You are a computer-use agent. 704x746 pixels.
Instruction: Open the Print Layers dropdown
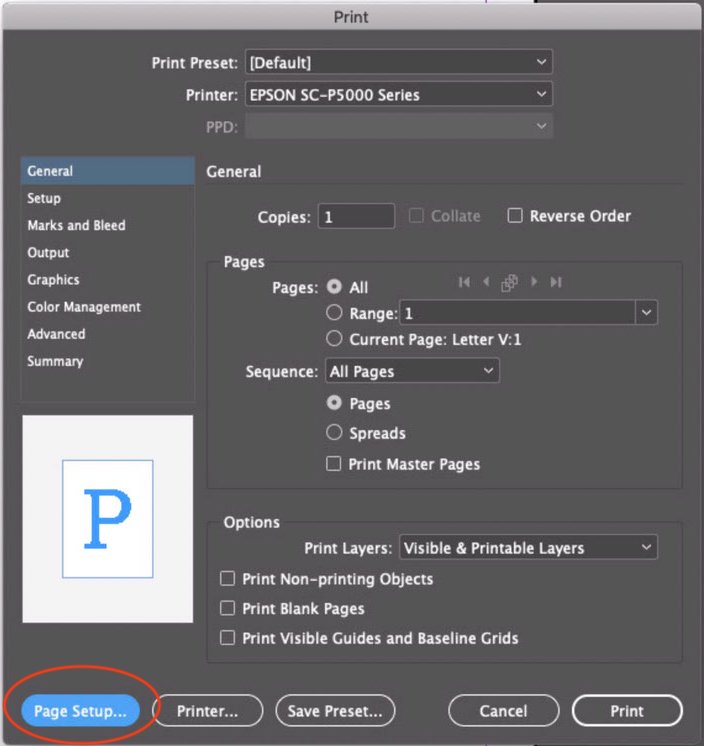pyautogui.click(x=528, y=547)
